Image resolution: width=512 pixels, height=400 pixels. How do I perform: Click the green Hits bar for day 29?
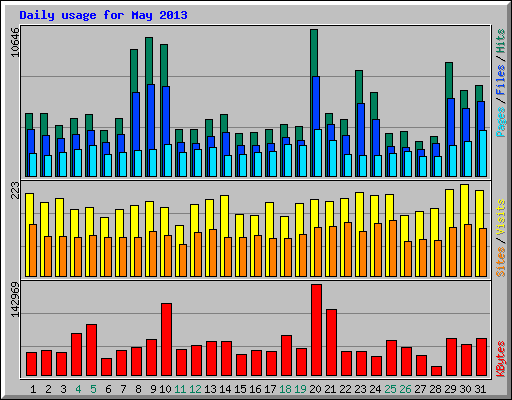pos(449,80)
